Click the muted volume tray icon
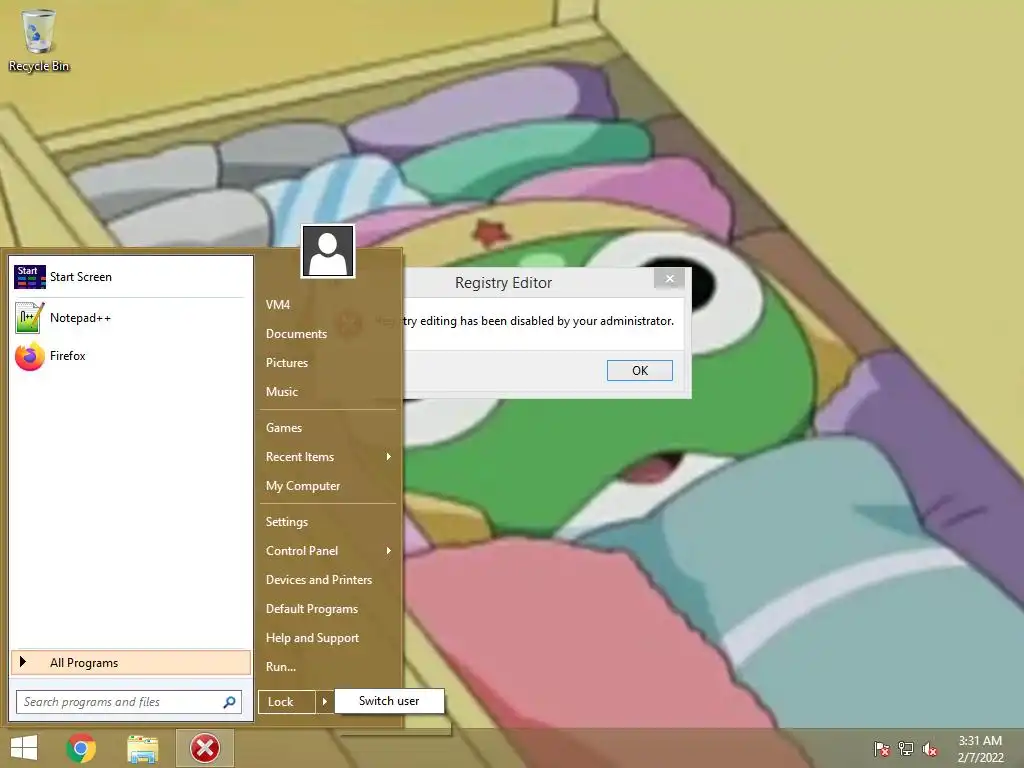This screenshot has width=1024, height=768. point(930,749)
